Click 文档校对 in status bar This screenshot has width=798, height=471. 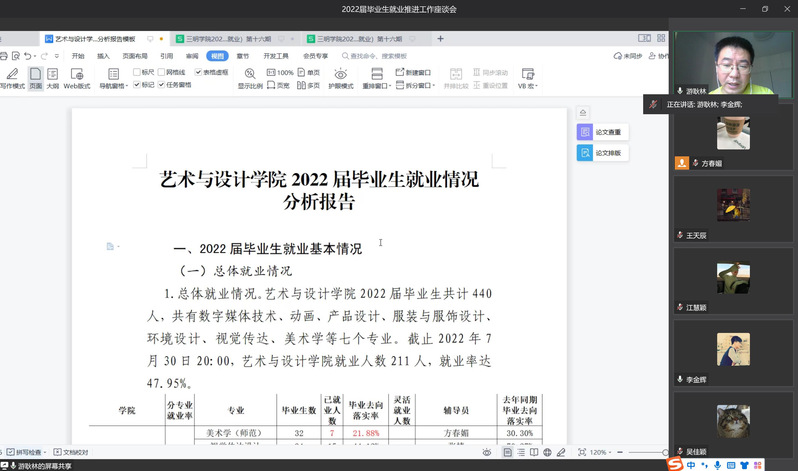pos(71,452)
